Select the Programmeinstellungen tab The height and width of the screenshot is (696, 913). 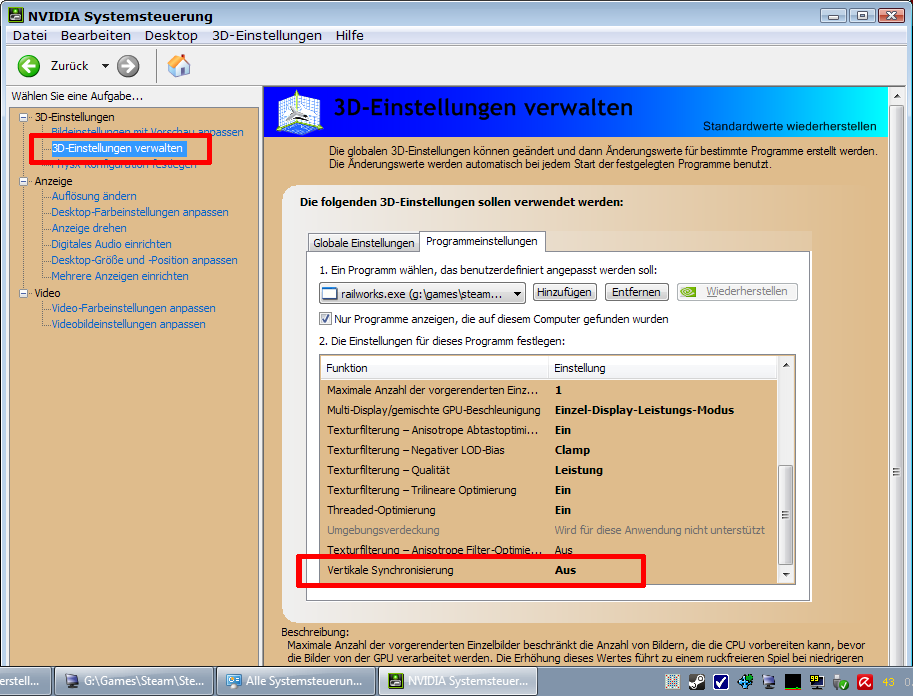point(482,241)
